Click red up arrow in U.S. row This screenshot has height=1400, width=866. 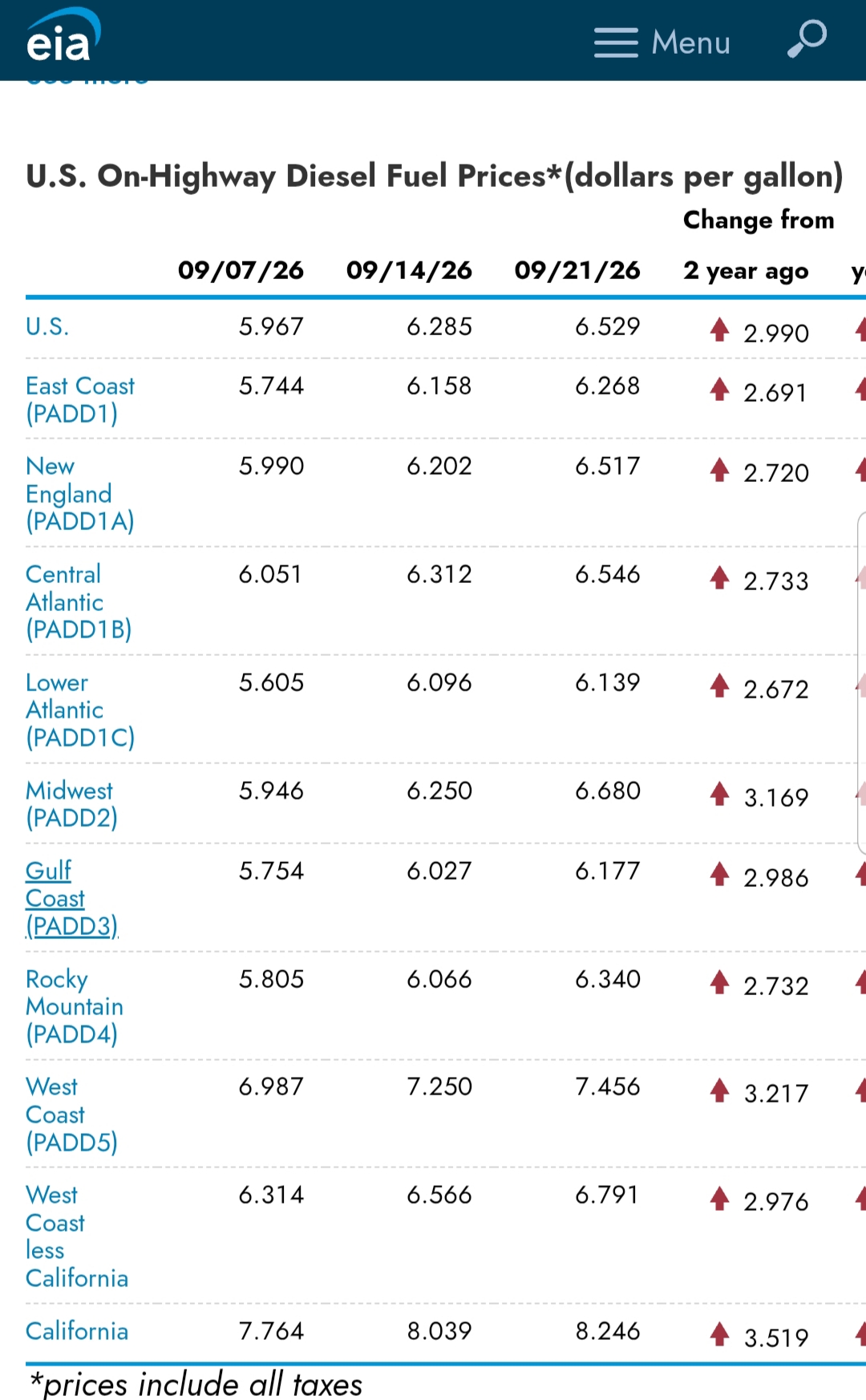pos(719,329)
